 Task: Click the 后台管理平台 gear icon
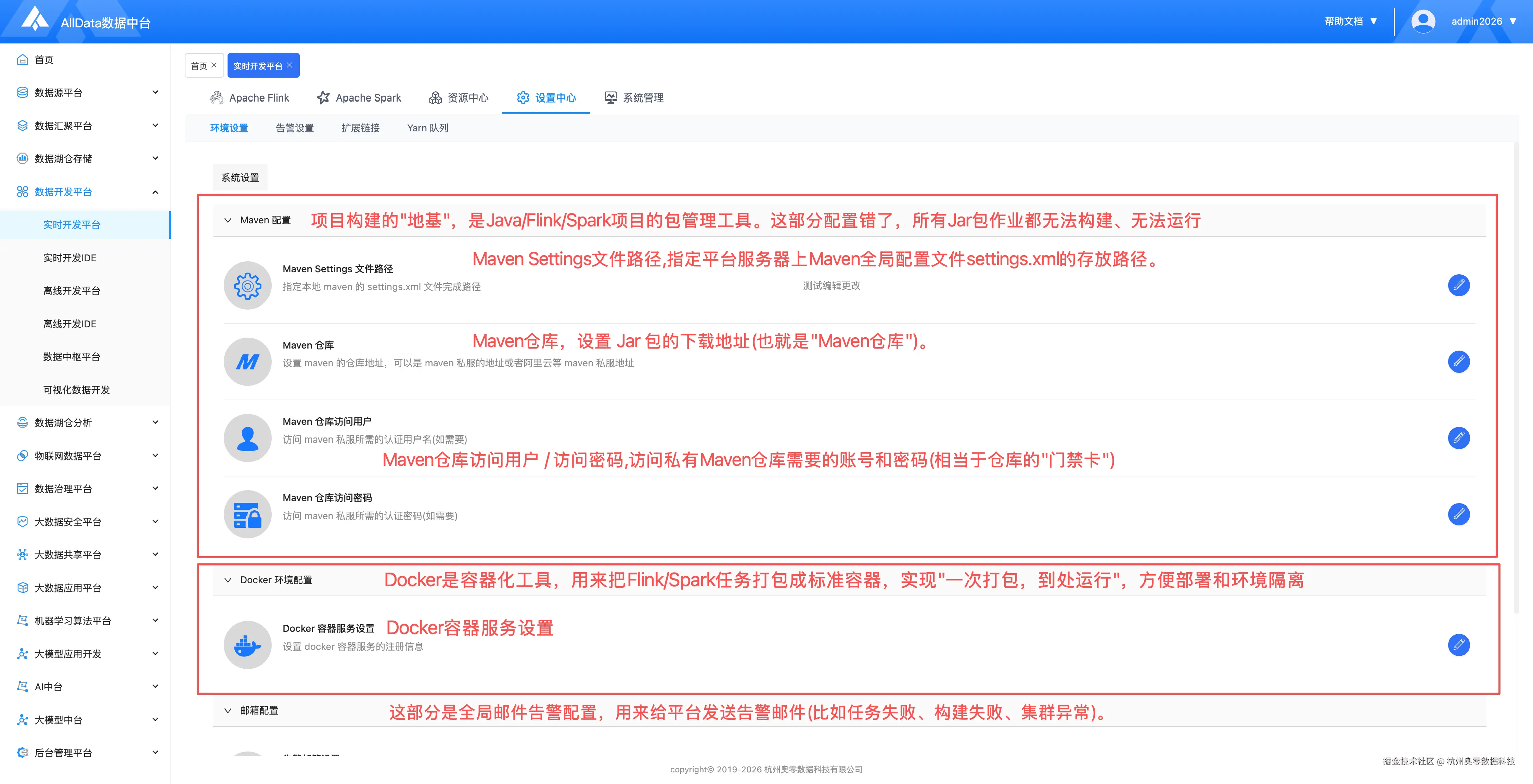(23, 753)
